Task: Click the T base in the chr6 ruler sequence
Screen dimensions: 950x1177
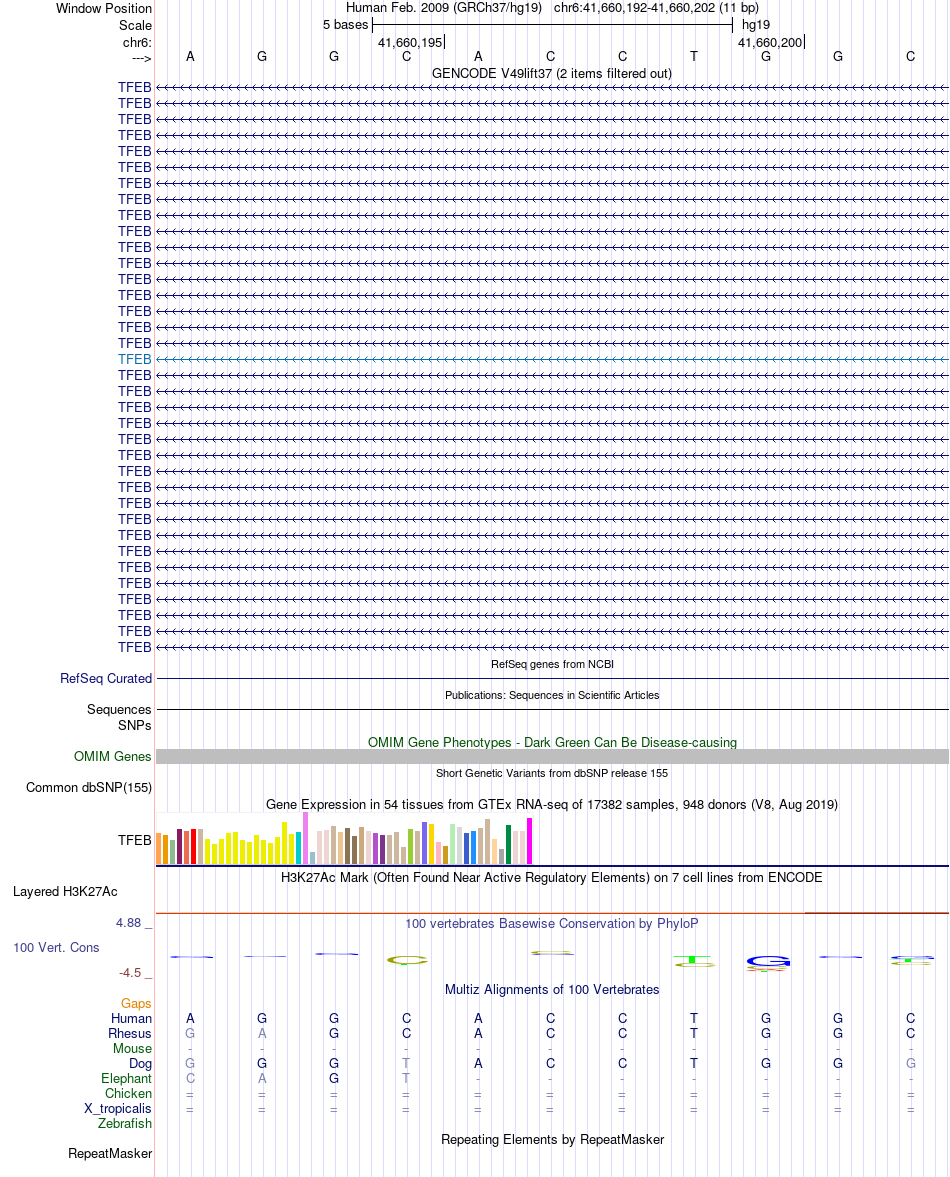Action: (694, 56)
